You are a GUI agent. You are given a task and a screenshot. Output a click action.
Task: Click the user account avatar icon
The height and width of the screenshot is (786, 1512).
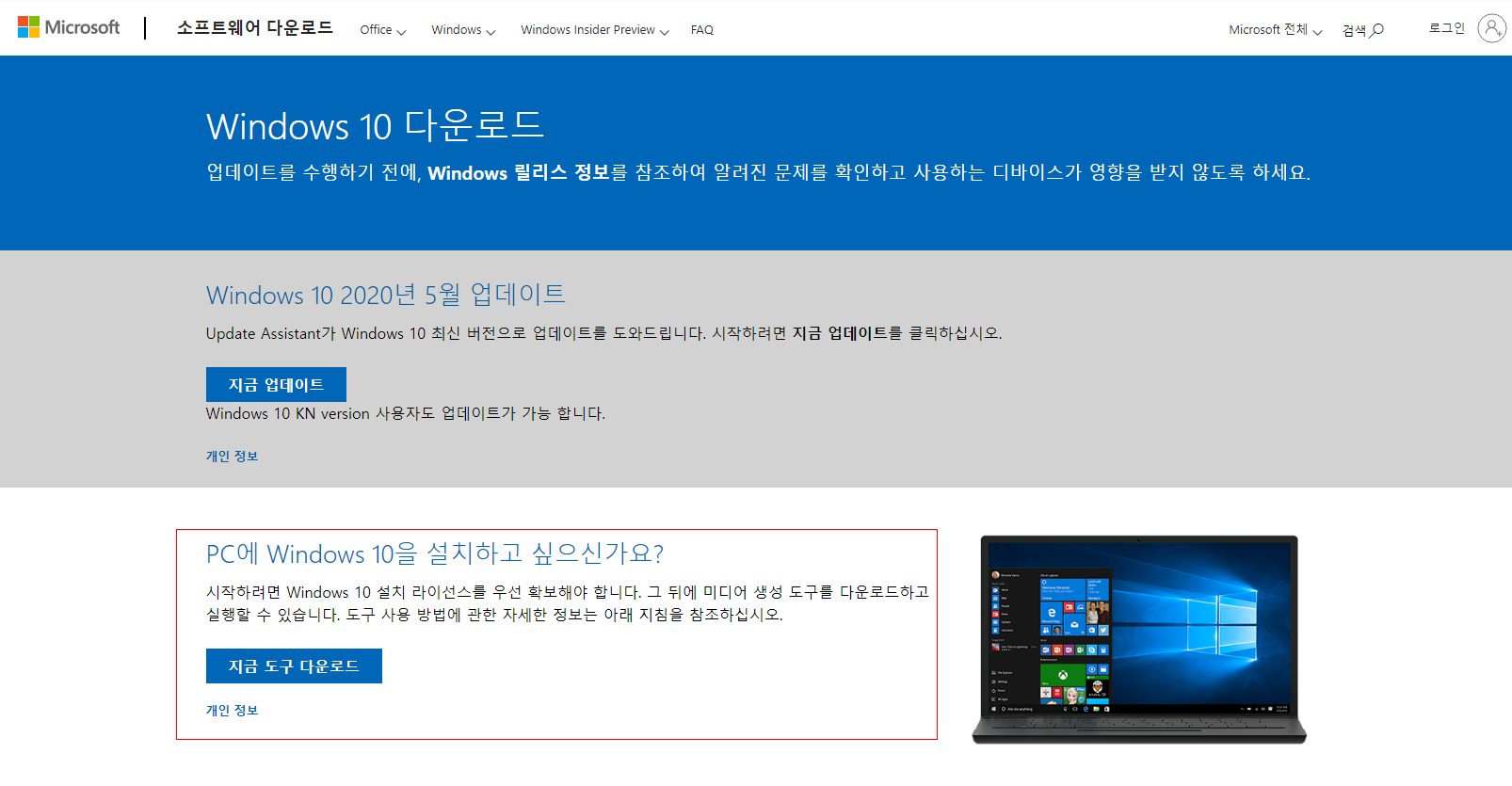(x=1492, y=28)
